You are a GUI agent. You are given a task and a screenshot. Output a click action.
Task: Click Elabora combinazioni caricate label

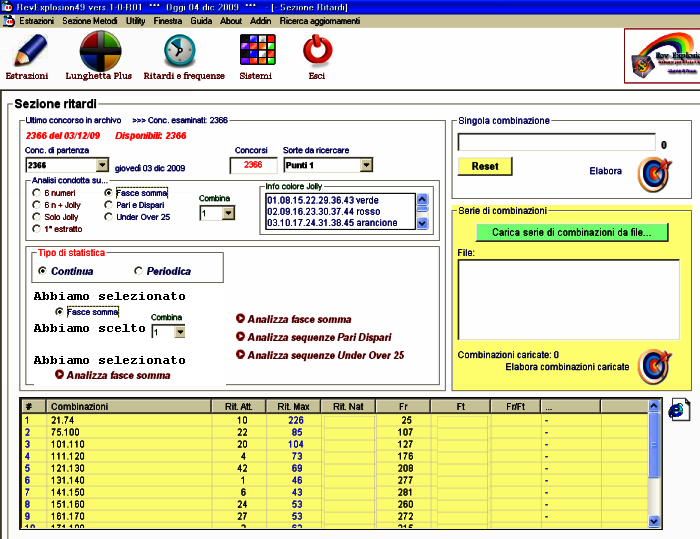(x=567, y=367)
